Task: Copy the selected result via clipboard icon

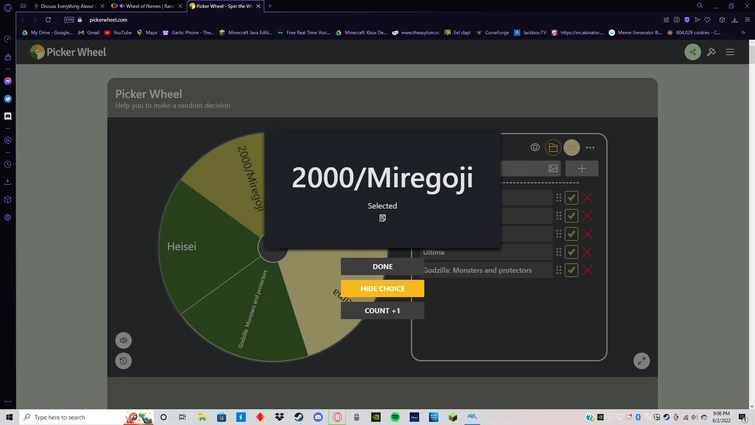Action: [382, 218]
